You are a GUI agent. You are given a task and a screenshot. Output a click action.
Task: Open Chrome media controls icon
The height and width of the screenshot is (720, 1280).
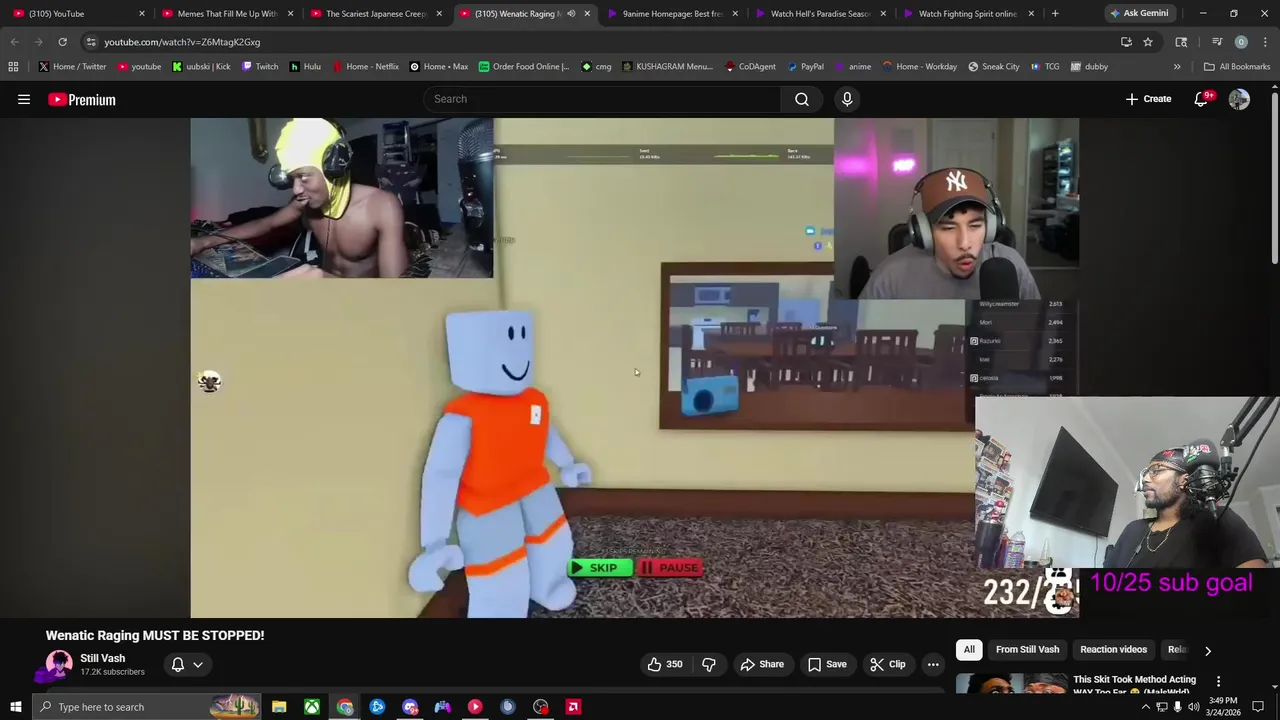point(1217,42)
